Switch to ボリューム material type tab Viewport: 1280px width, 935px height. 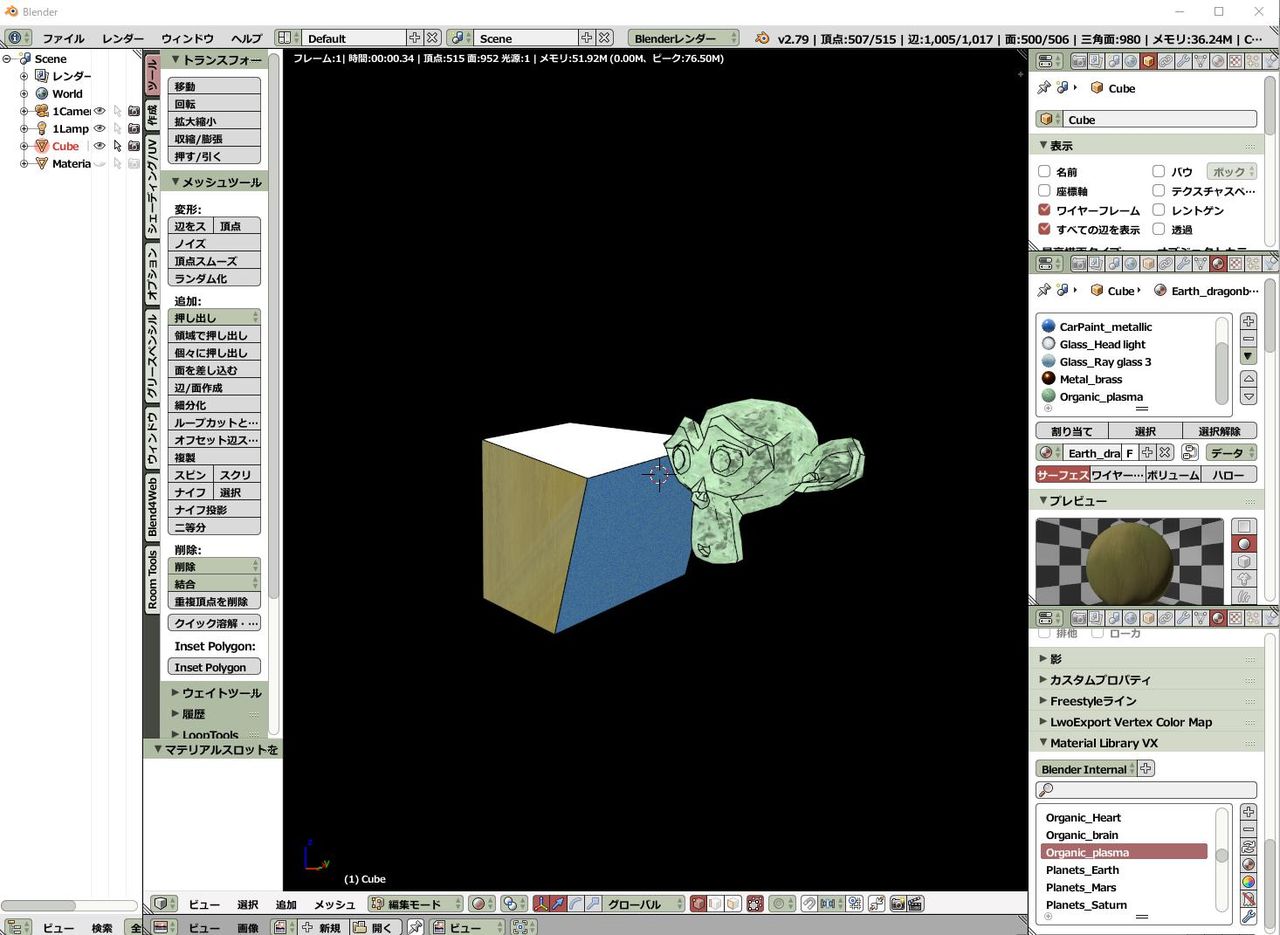point(1173,475)
